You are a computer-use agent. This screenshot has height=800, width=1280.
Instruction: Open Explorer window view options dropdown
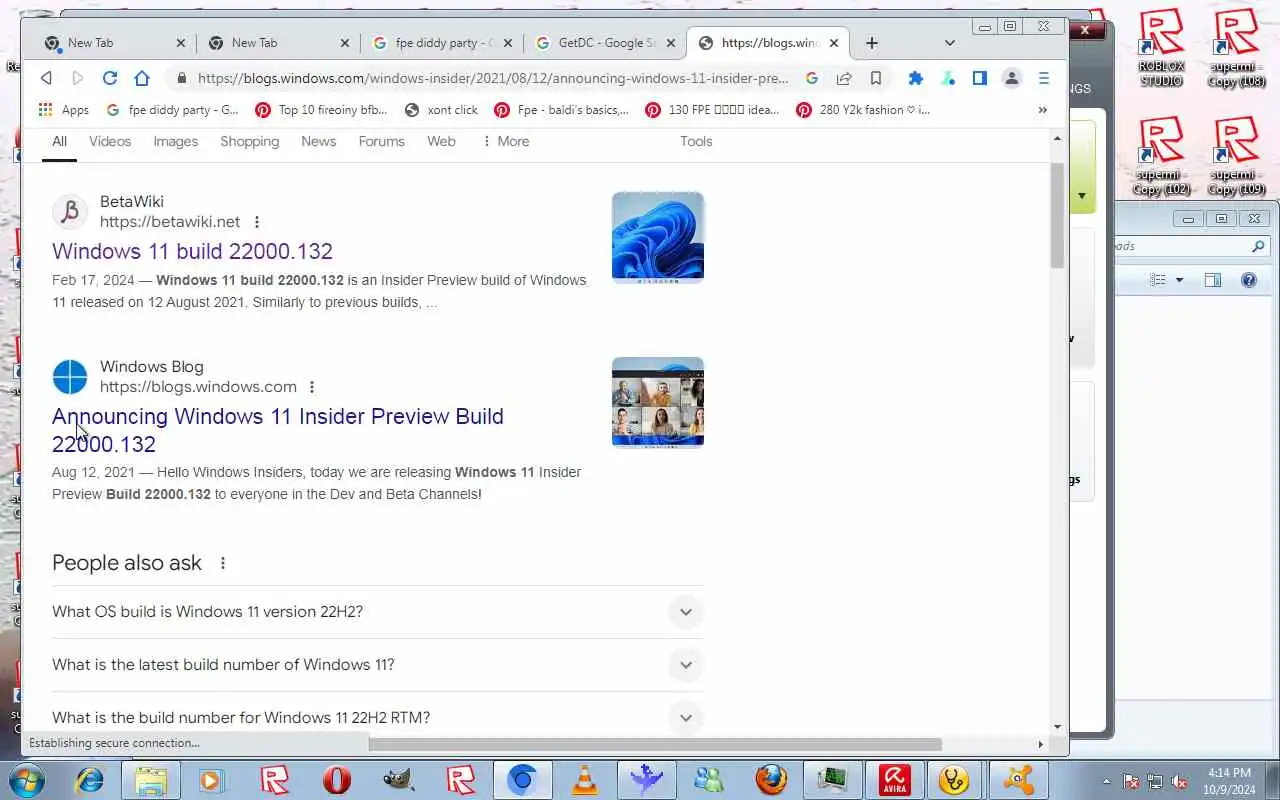[x=1180, y=280]
